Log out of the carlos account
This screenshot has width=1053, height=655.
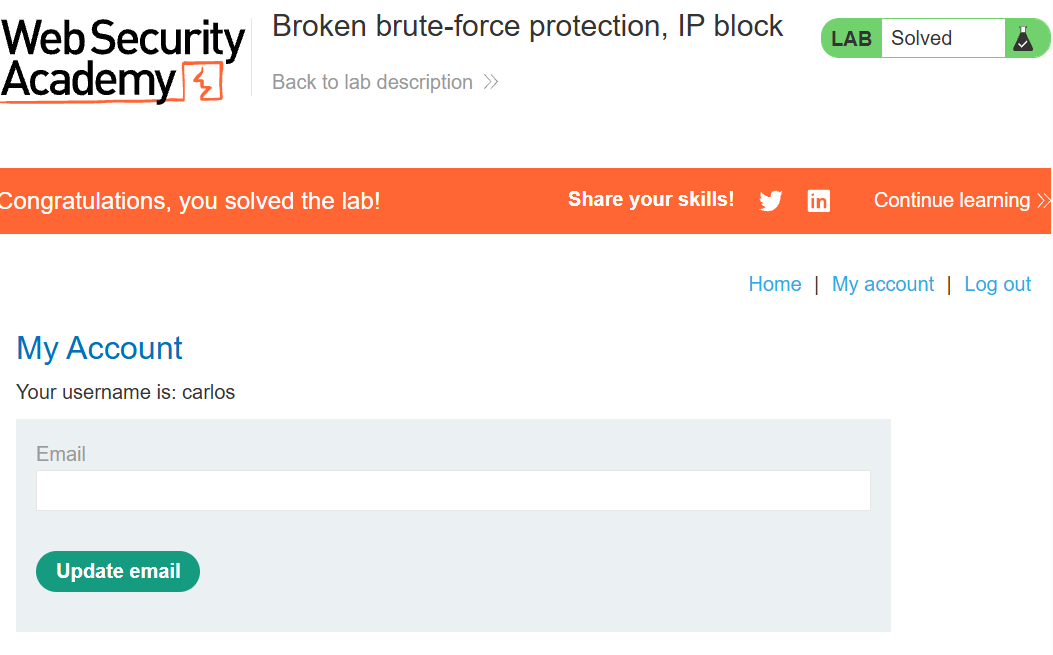pos(997,284)
